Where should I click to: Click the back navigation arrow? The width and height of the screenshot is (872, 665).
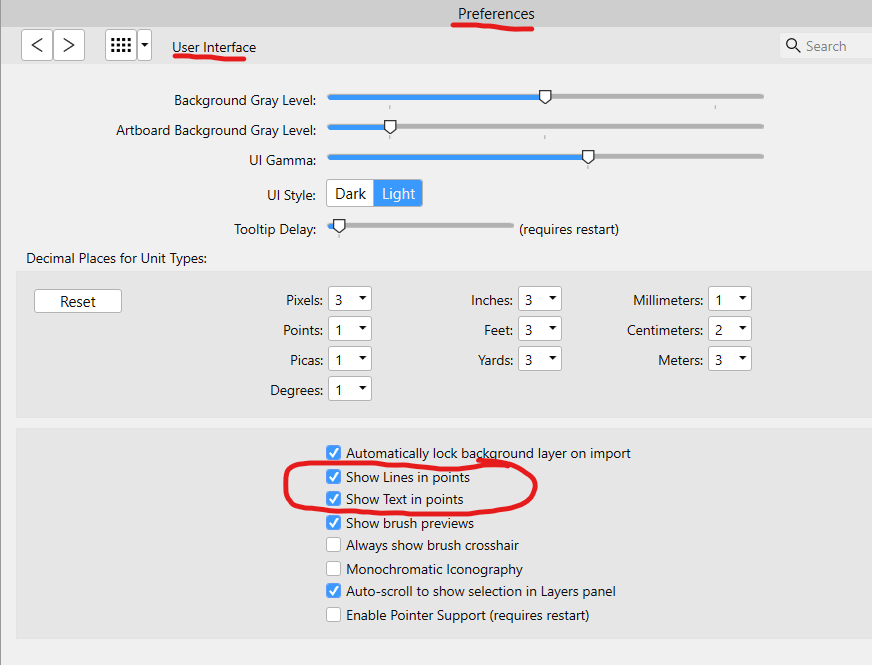[x=36, y=45]
